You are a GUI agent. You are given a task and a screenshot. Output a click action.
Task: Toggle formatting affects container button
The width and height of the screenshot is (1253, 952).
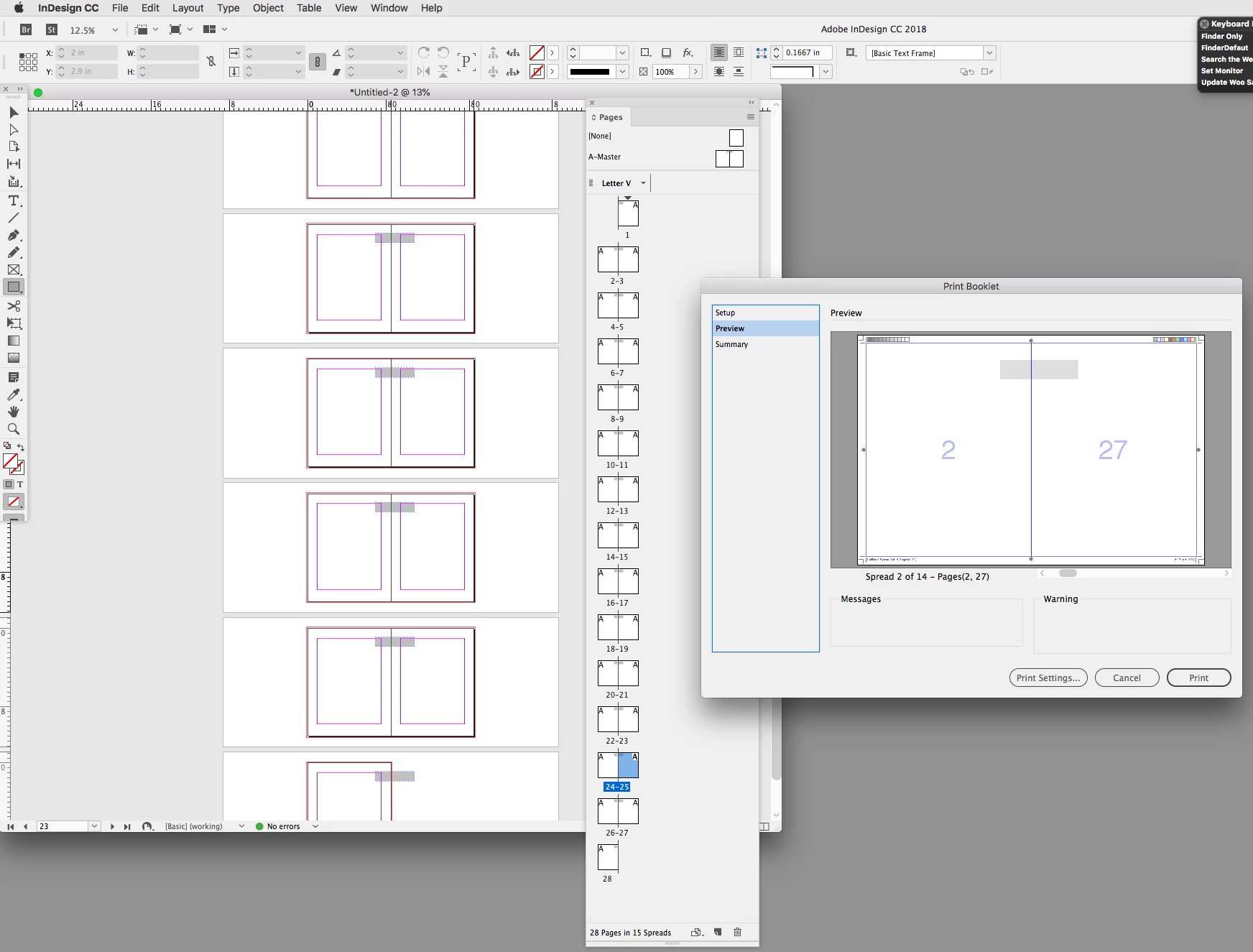point(9,484)
